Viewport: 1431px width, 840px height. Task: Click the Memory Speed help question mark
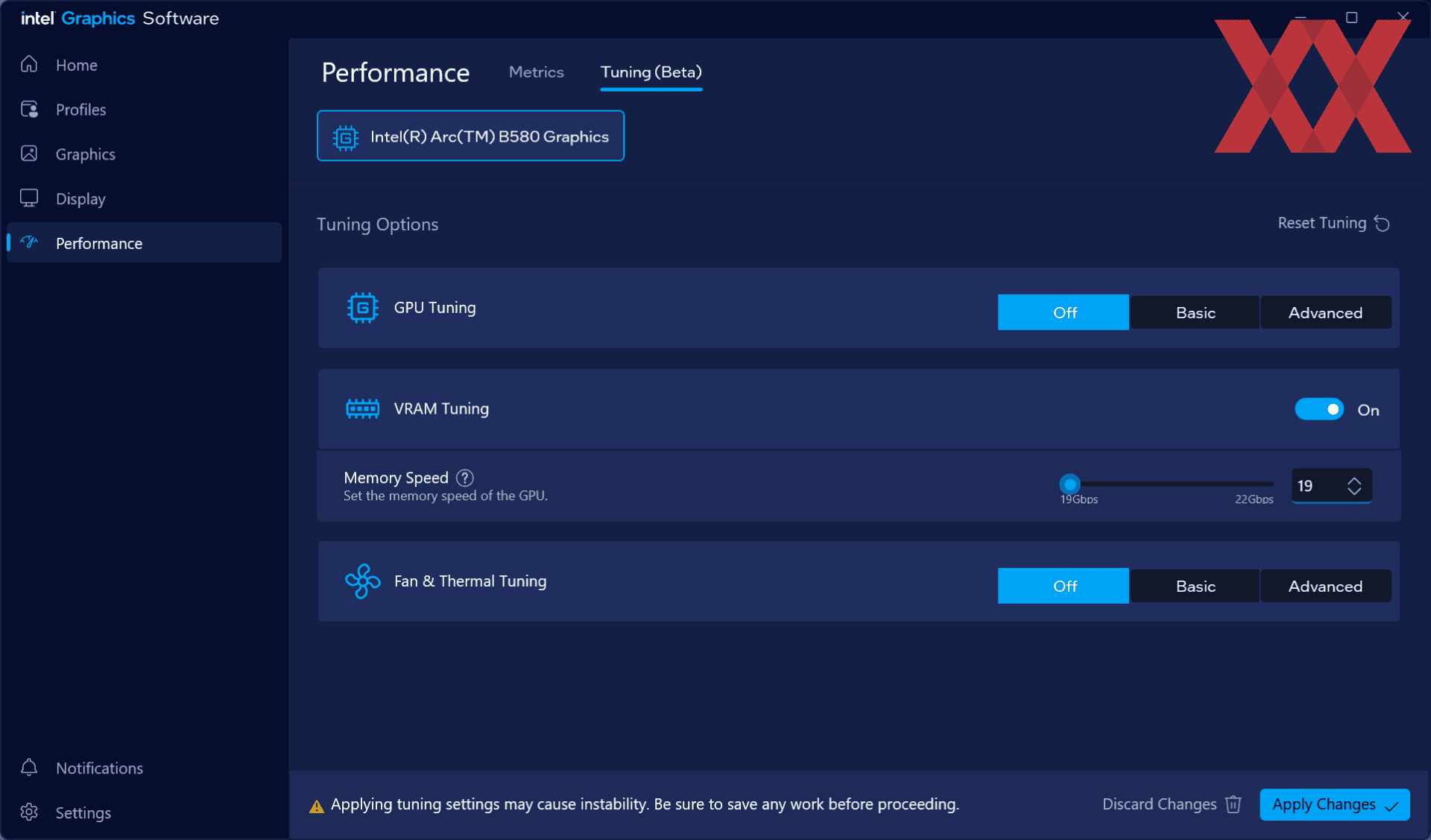click(465, 478)
